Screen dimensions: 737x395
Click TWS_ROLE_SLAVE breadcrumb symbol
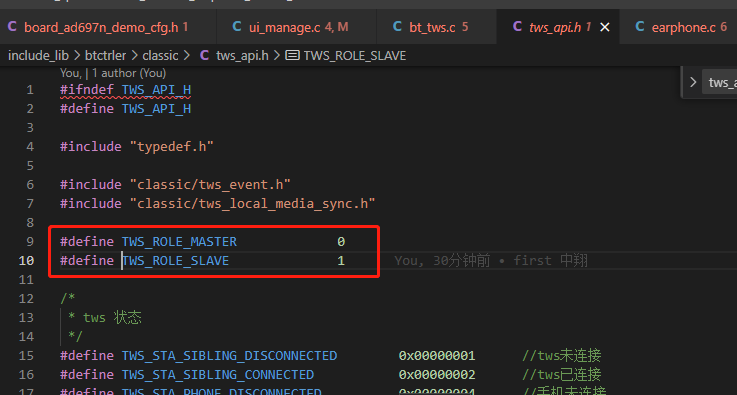click(x=355, y=56)
